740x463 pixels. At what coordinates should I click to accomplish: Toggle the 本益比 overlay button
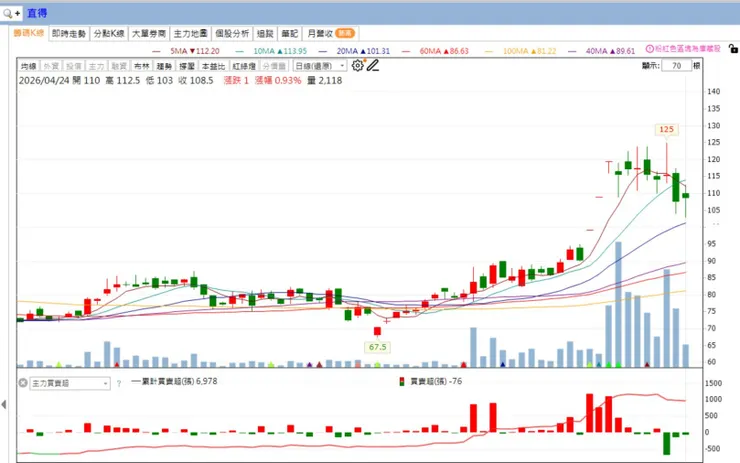[x=213, y=66]
